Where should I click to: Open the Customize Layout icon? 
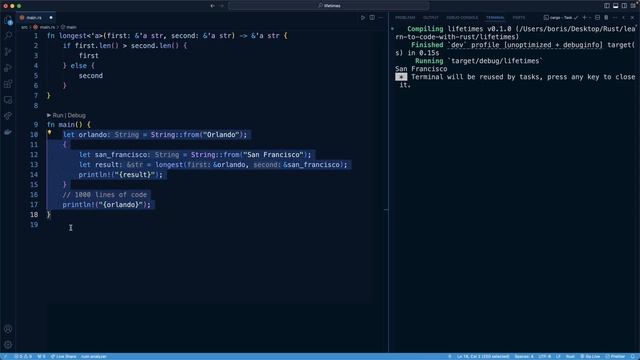click(x=633, y=6)
